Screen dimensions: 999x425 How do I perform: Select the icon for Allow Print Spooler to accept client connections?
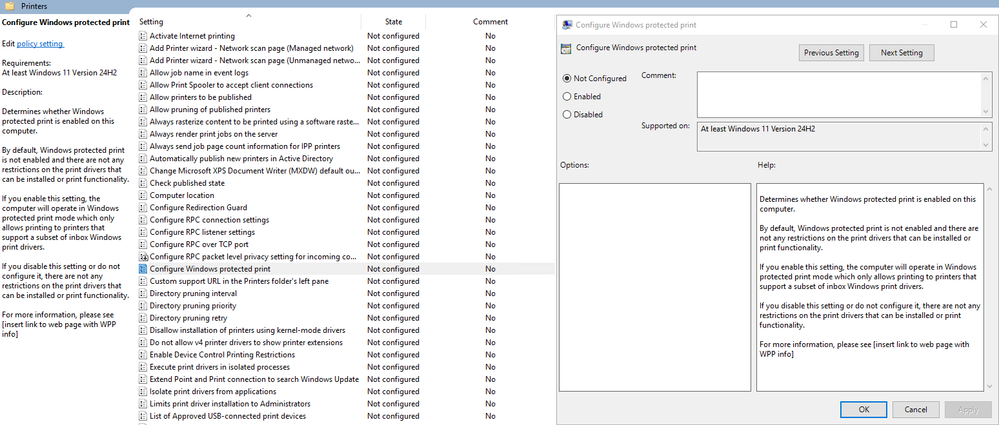[143, 85]
